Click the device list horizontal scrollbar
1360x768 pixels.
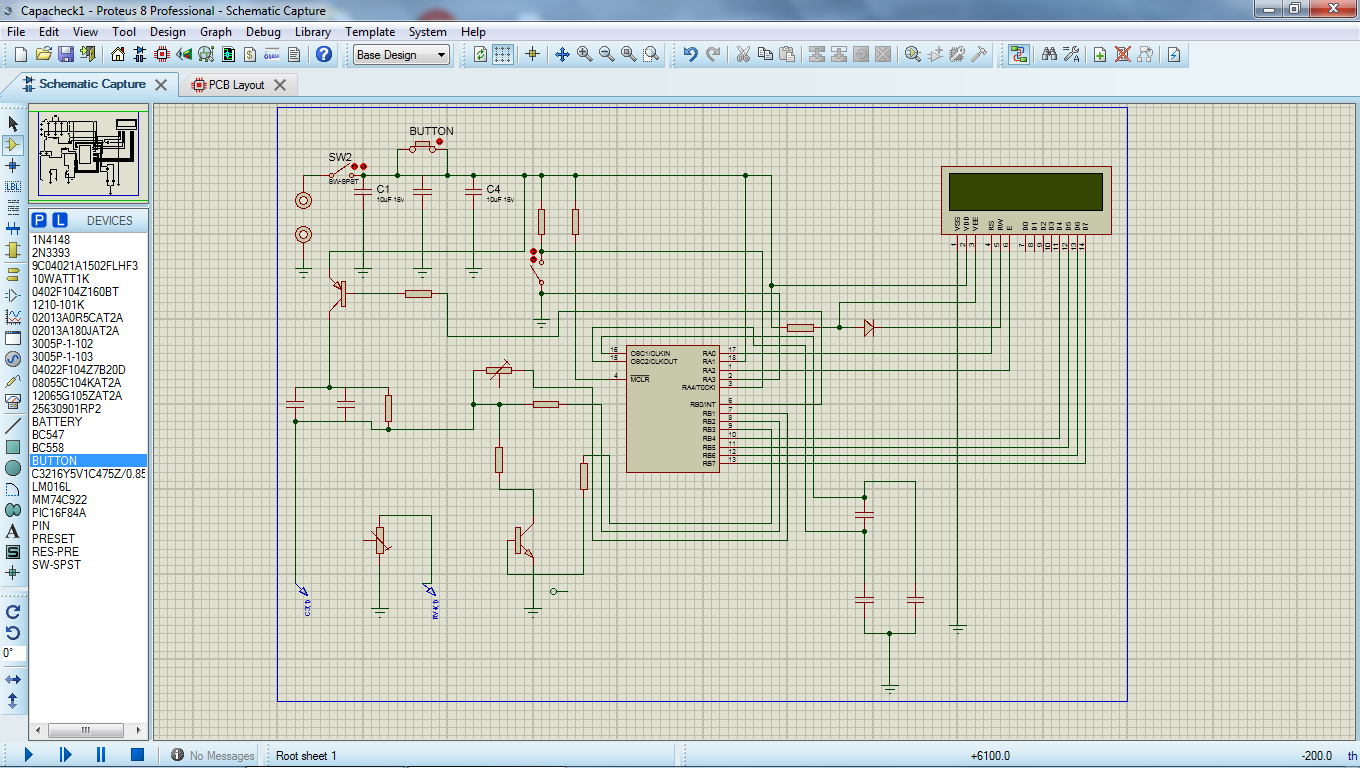pyautogui.click(x=88, y=732)
